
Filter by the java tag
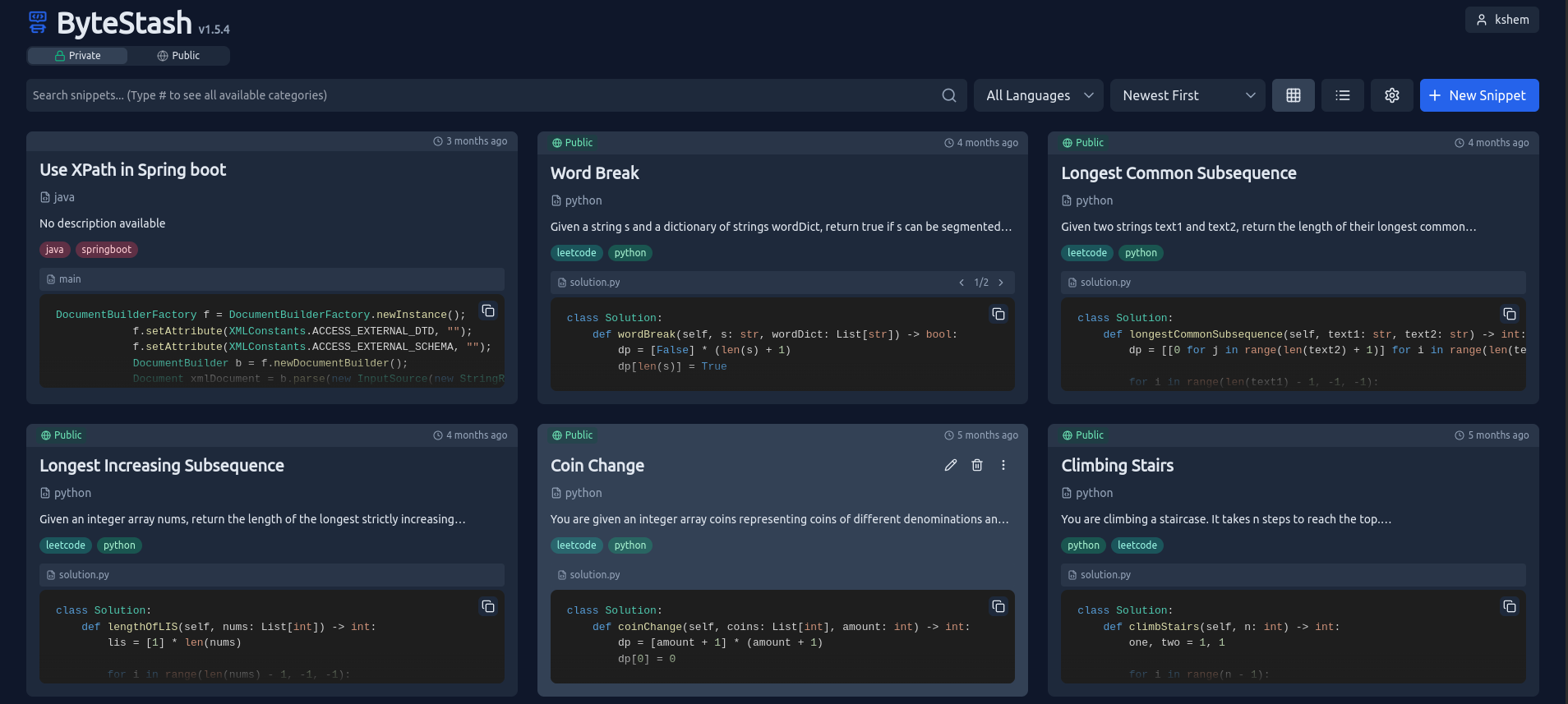tap(55, 250)
